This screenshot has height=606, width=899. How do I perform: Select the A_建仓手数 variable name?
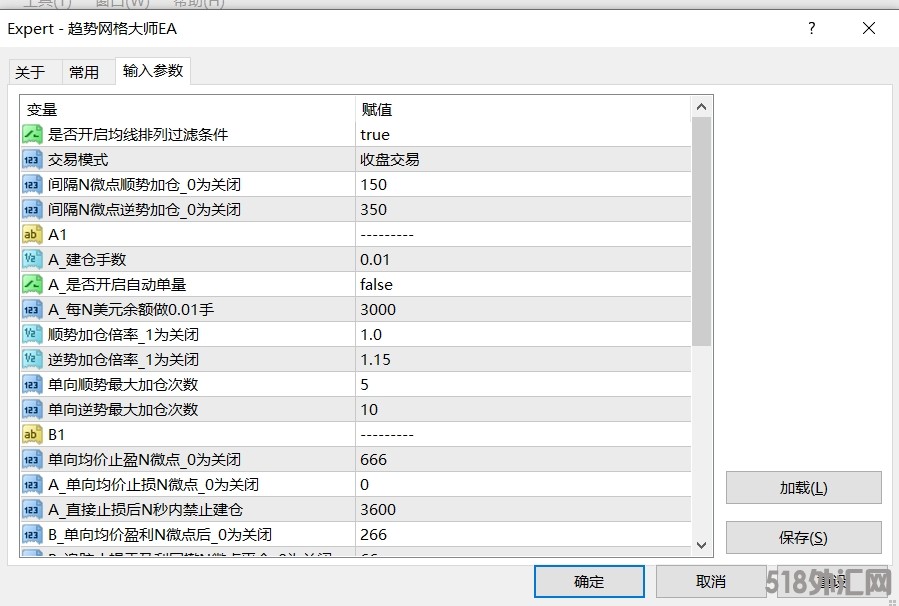pos(87,259)
